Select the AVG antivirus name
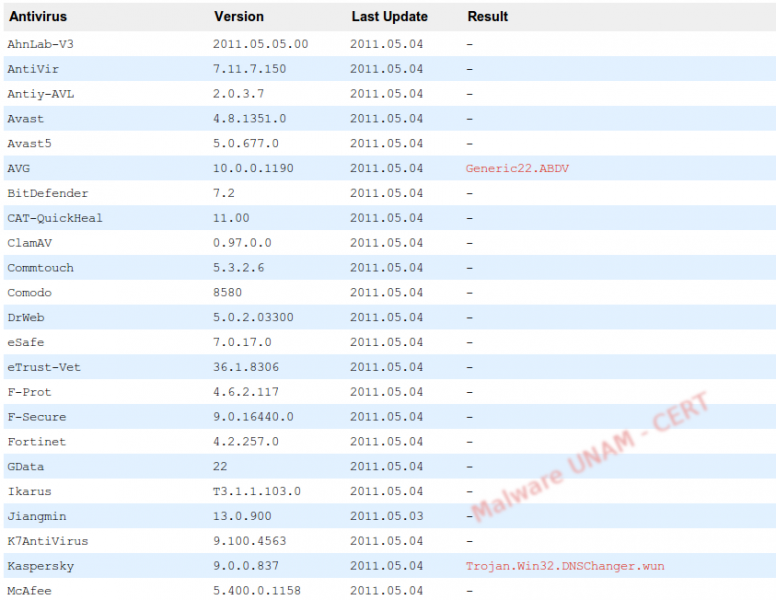Viewport: 776px width, 600px height. click(18, 168)
